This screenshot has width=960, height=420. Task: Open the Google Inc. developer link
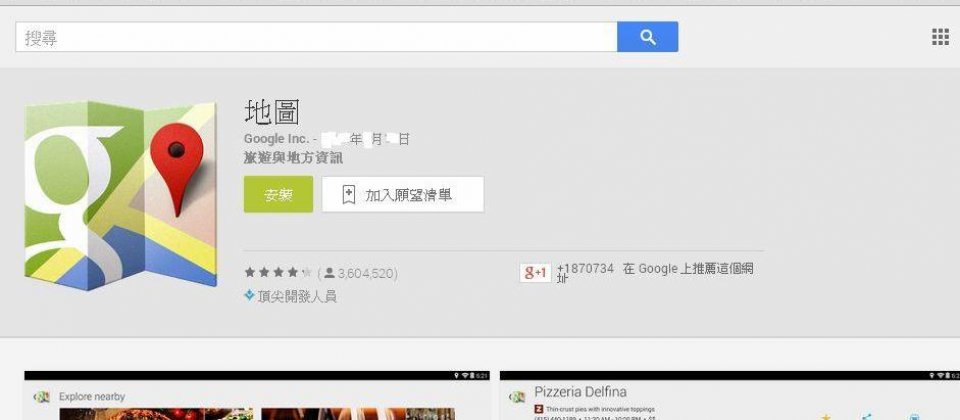[x=277, y=140]
